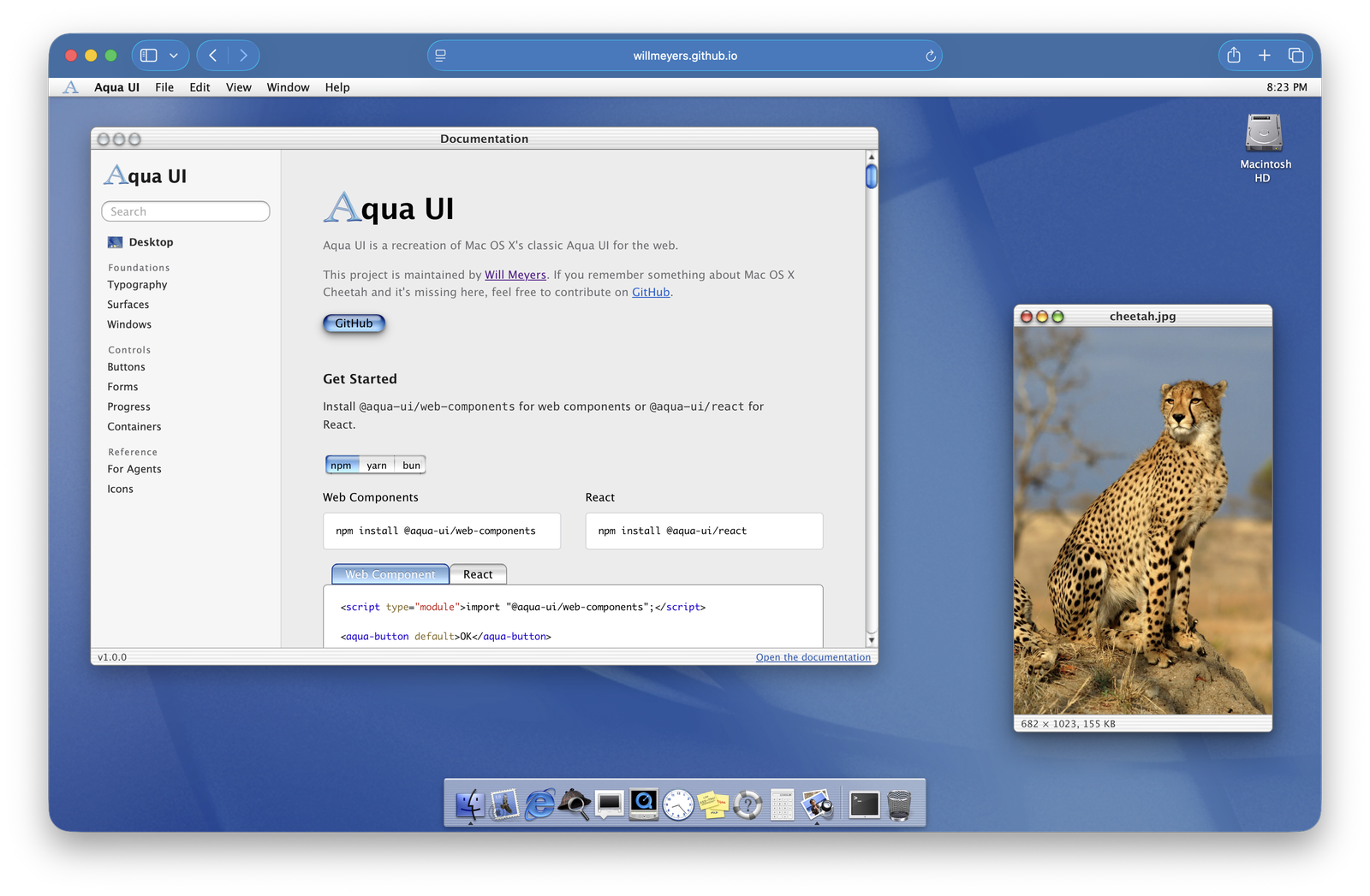Viewport: 1370px width, 896px height.
Task: Open the Buttons page in sidebar
Action: [126, 367]
